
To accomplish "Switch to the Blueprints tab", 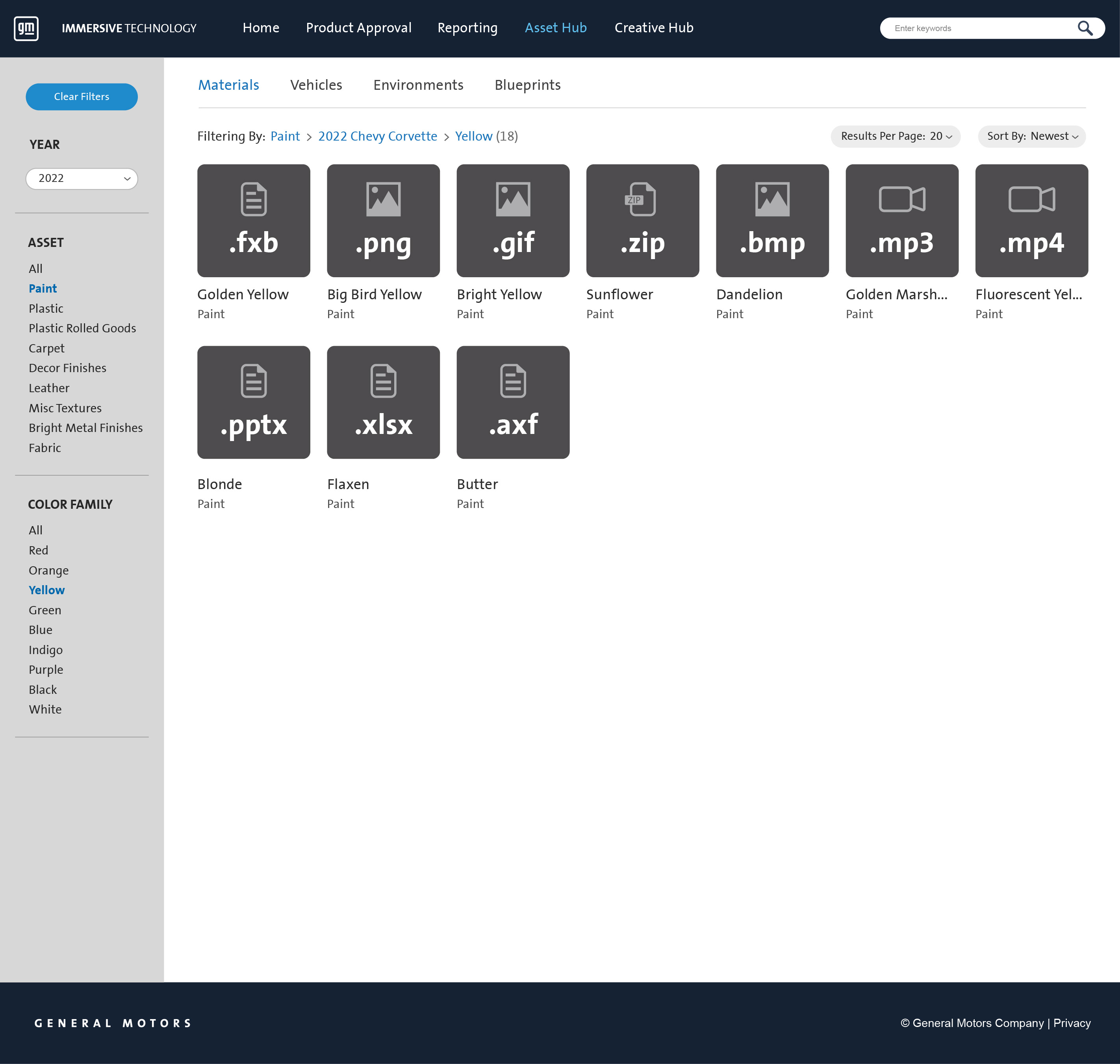I will (x=527, y=85).
